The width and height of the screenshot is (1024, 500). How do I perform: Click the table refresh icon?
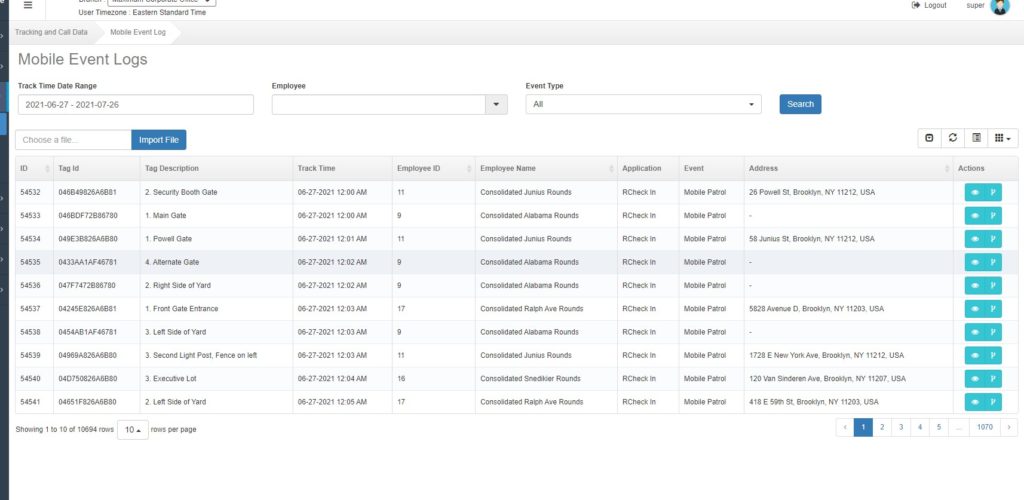953,138
